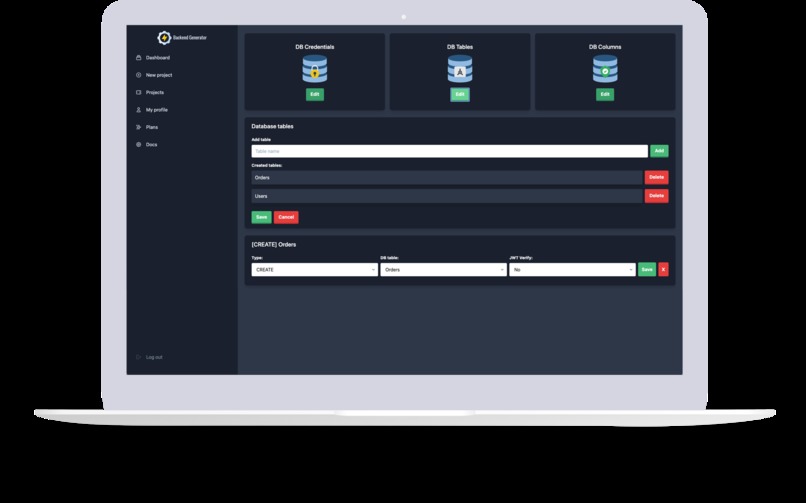
Task: Save the CREATE Orders endpoint
Action: [647, 270]
